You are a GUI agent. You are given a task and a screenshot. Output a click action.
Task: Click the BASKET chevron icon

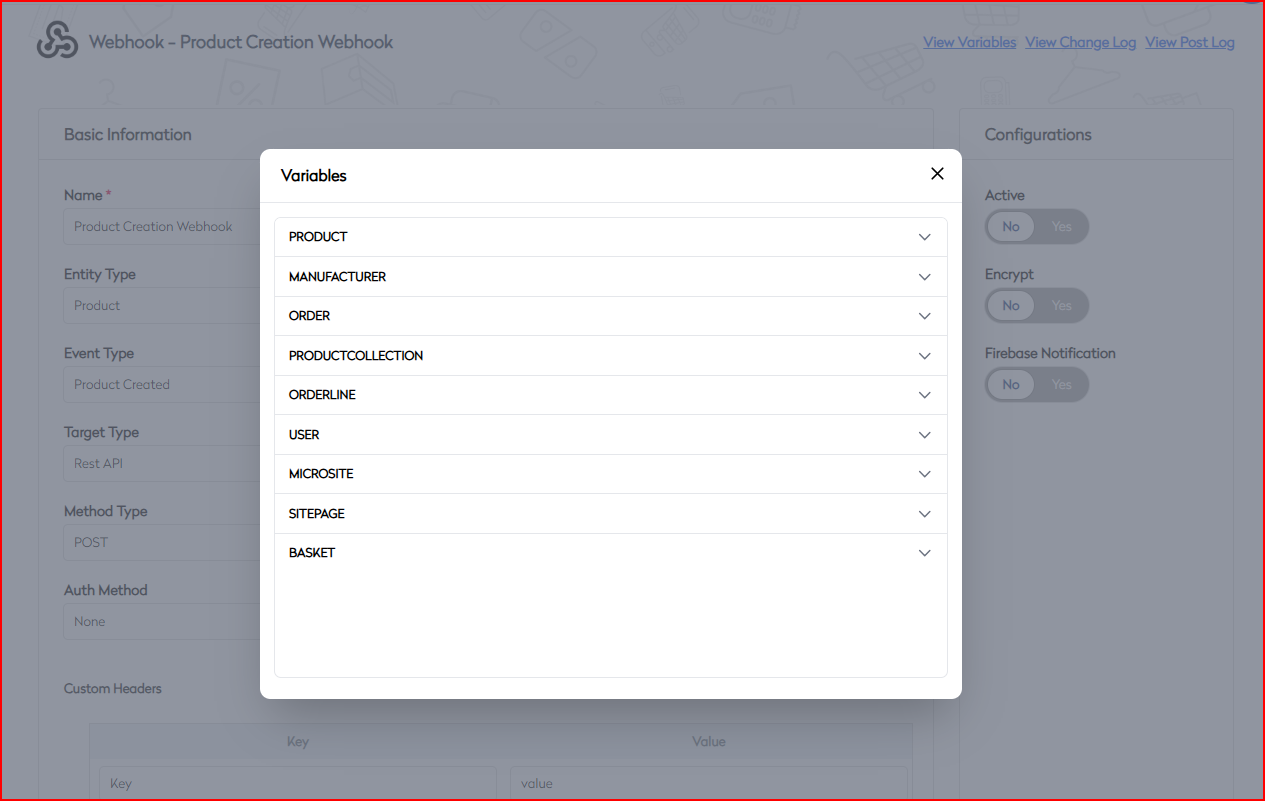pyautogui.click(x=924, y=553)
